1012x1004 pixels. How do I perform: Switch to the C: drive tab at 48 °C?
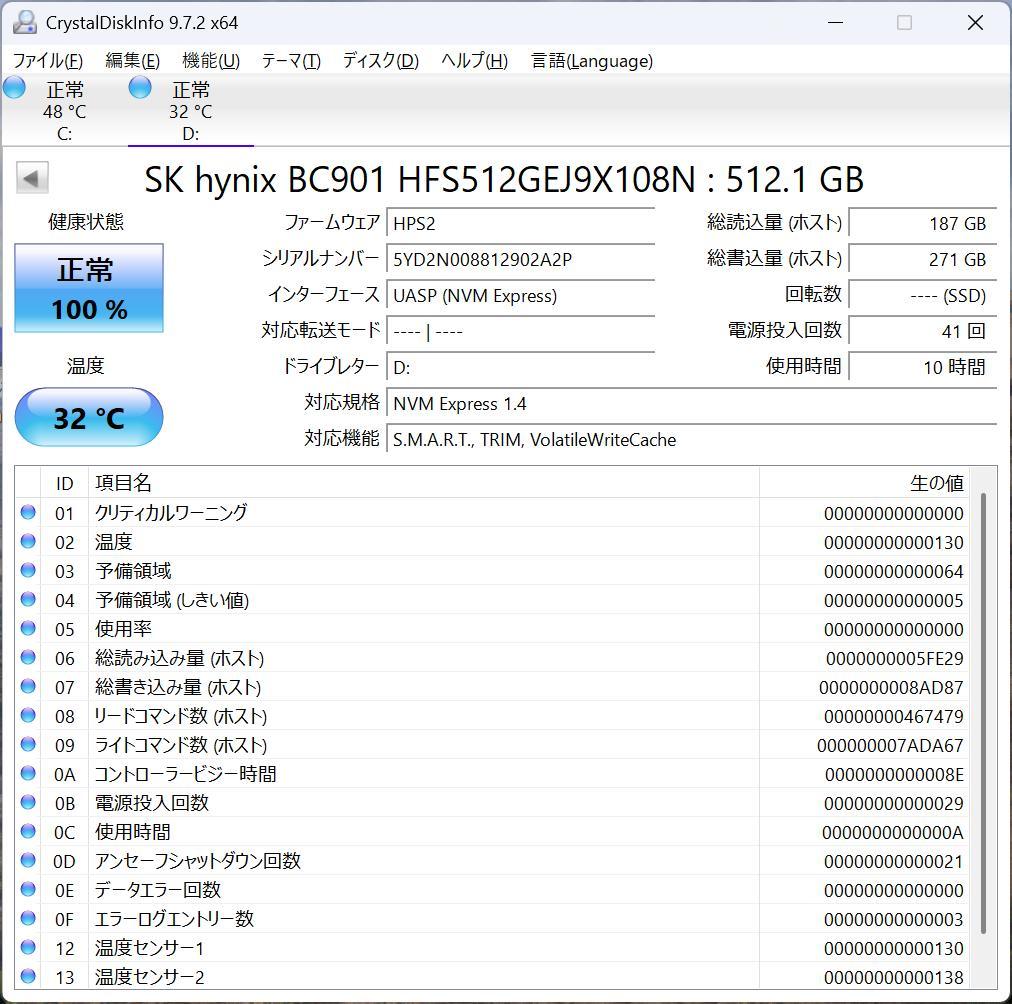(64, 110)
